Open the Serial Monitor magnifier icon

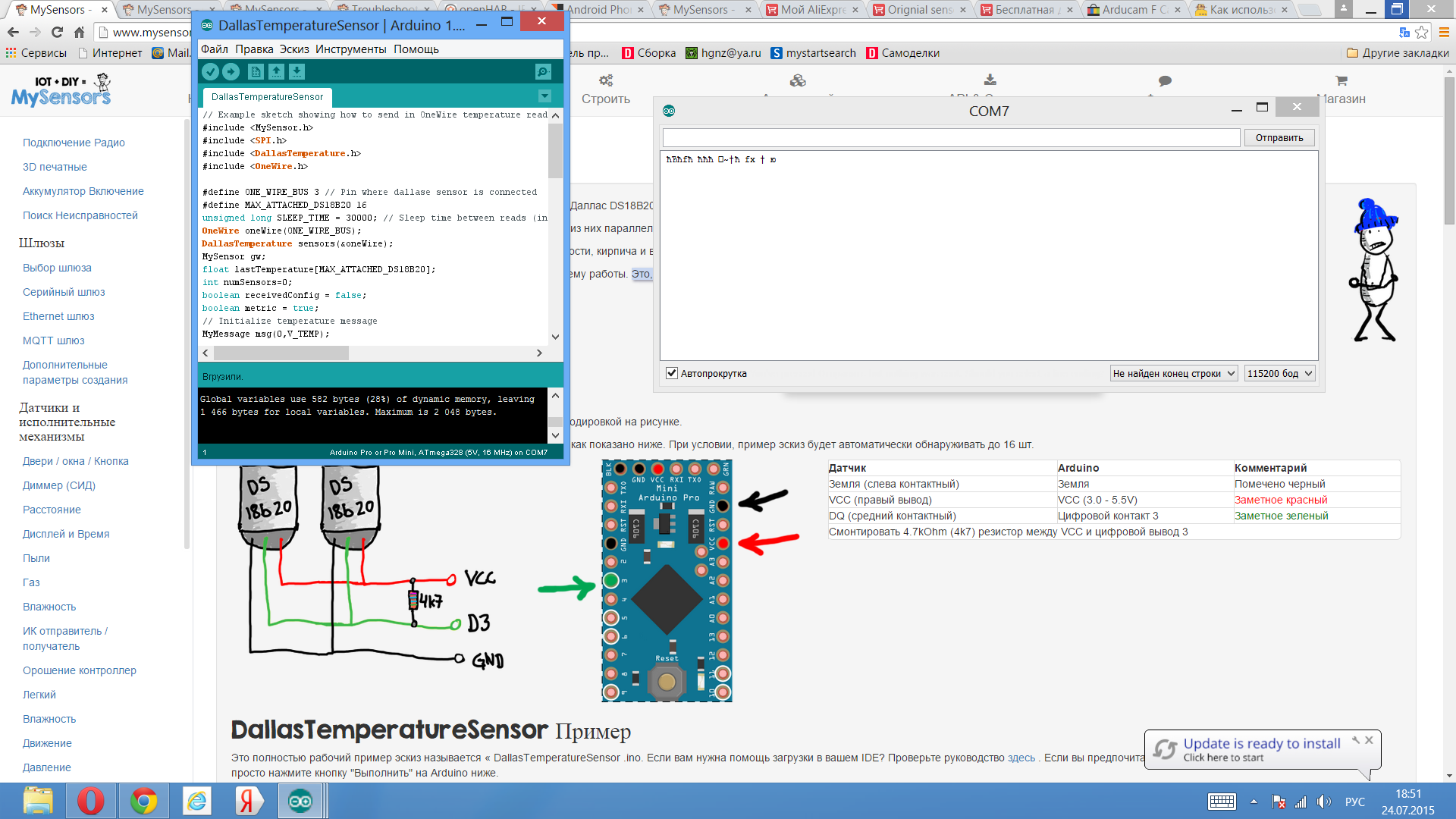[x=542, y=71]
